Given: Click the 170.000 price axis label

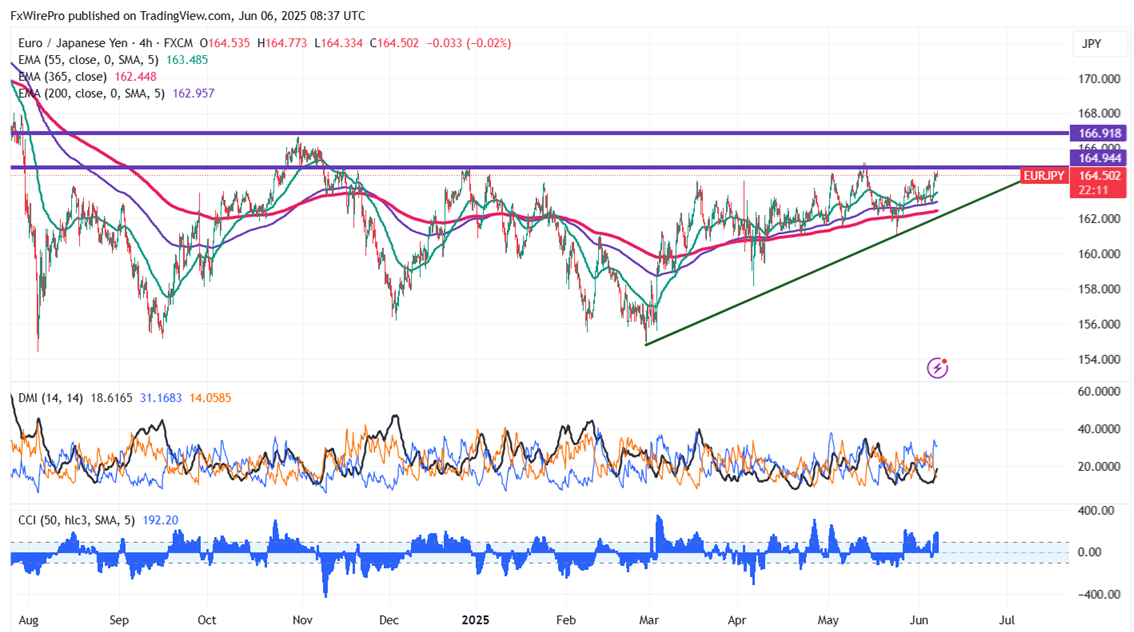Looking at the screenshot, I should pyautogui.click(x=1099, y=79).
